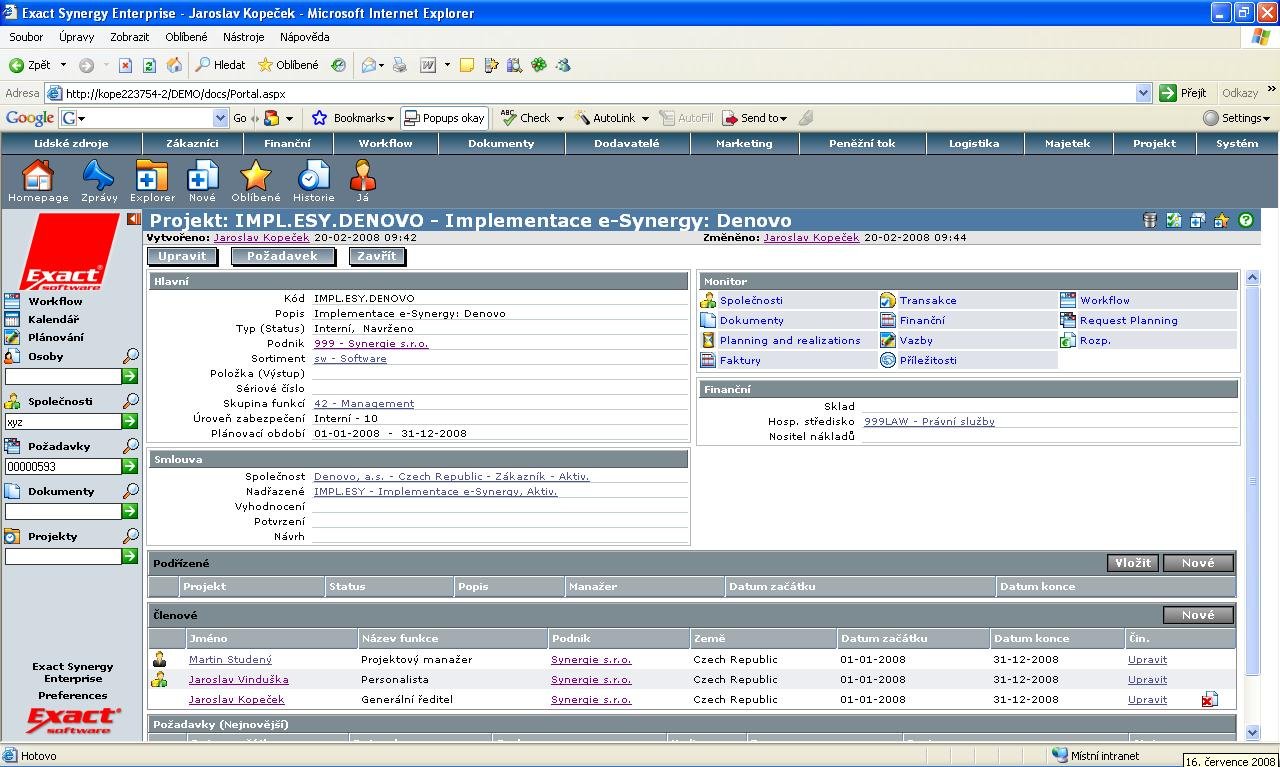Collapse the left sidebar with red arrow icon

134,219
